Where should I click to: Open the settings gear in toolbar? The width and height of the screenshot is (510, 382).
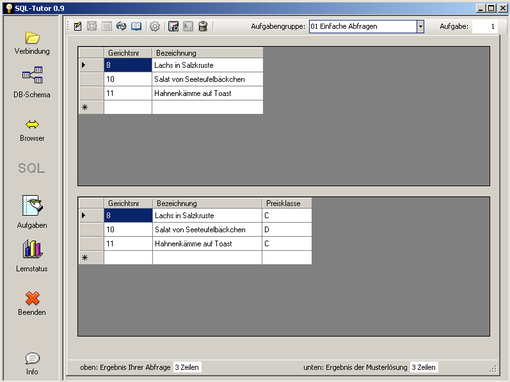tap(155, 26)
